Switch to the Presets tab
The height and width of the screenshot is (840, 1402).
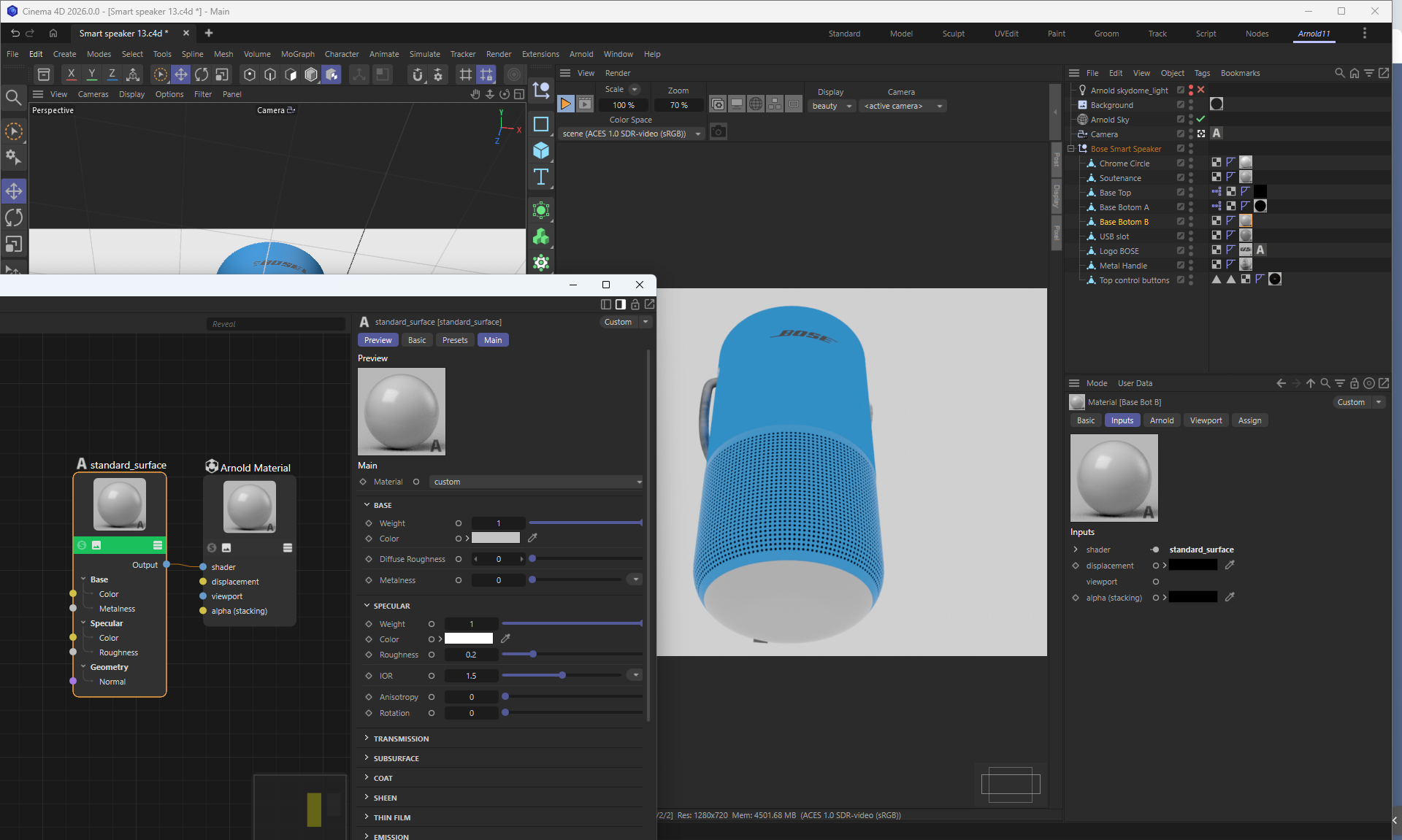pos(454,340)
